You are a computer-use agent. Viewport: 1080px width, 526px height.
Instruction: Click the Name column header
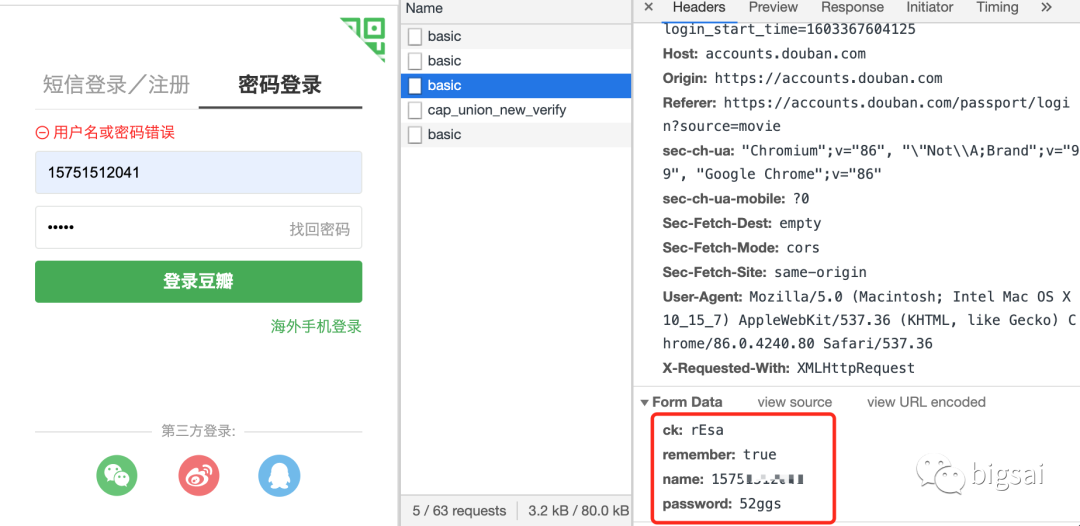[x=424, y=8]
